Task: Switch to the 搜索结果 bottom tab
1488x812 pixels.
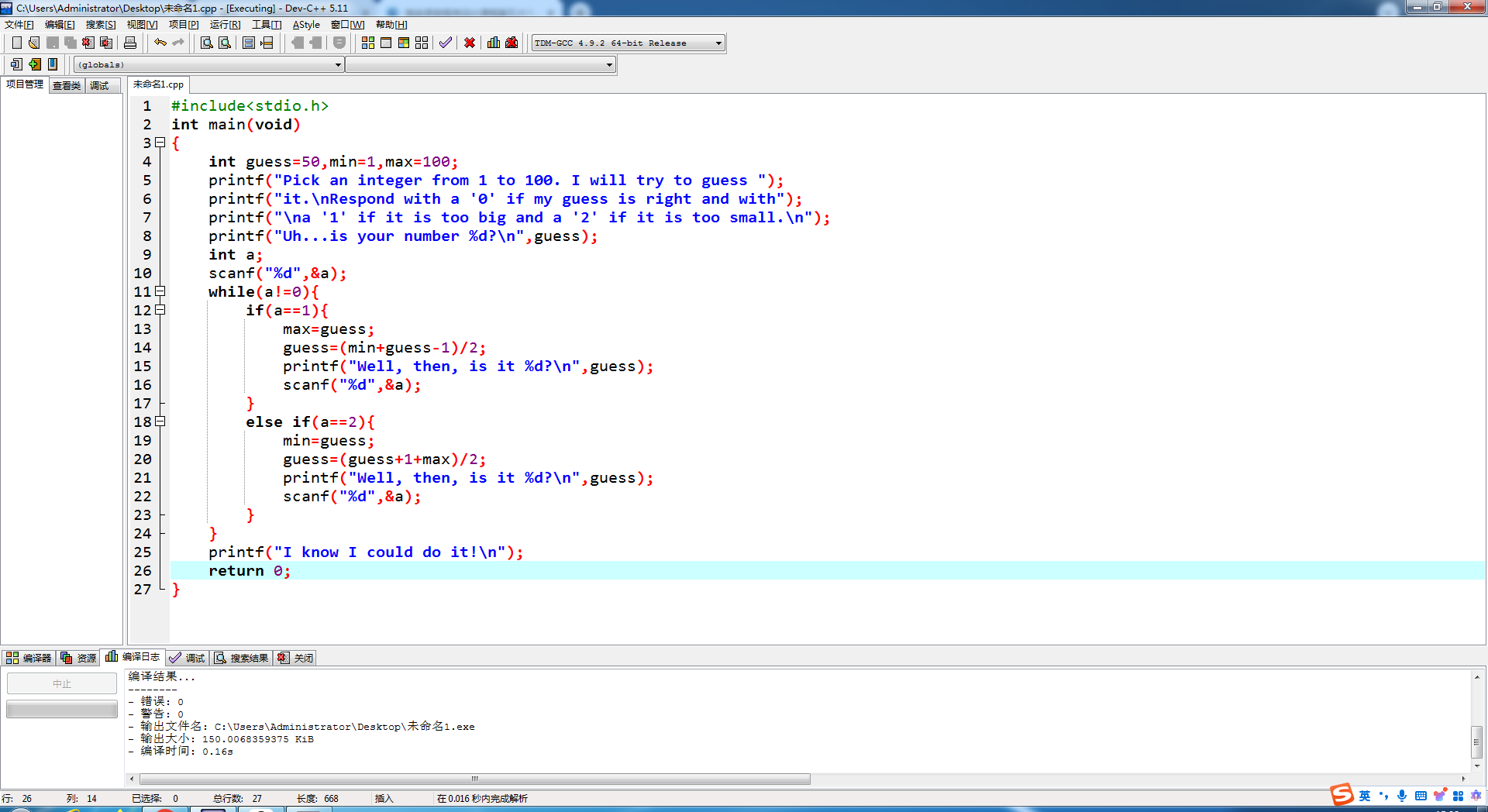Action: coord(242,658)
